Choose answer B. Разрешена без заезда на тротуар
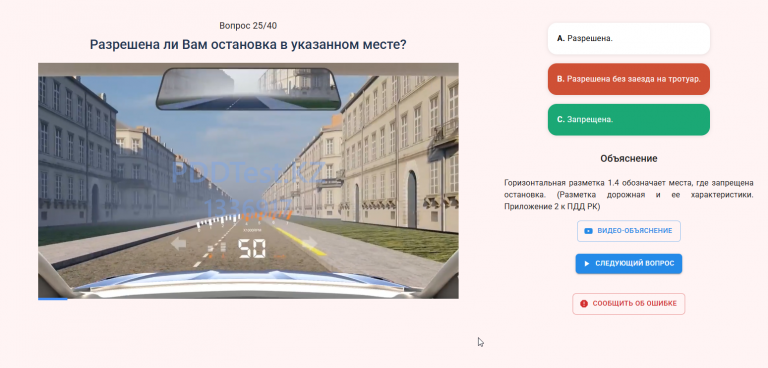 click(x=628, y=79)
